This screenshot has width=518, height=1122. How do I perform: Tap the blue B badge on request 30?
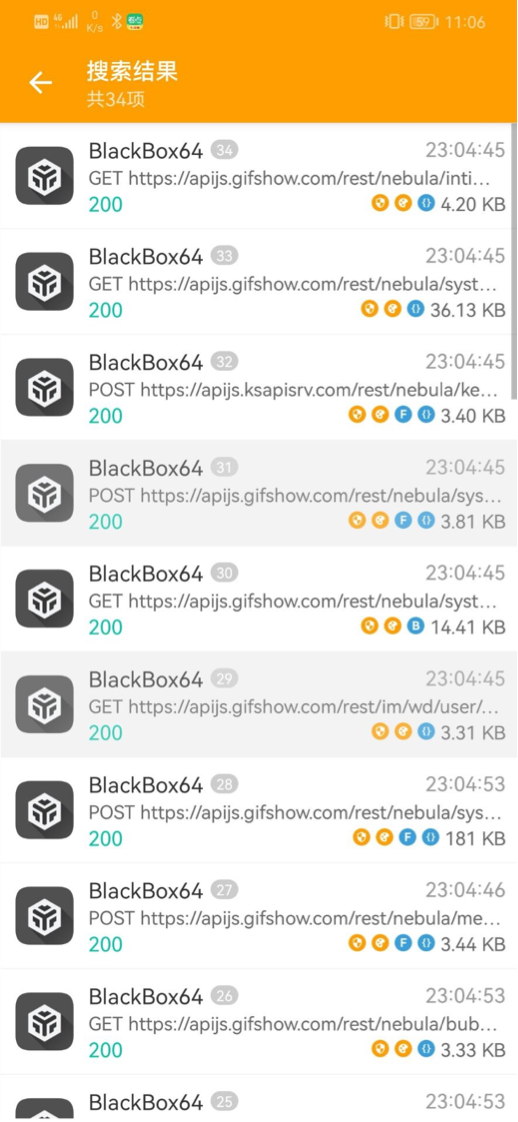coord(415,627)
